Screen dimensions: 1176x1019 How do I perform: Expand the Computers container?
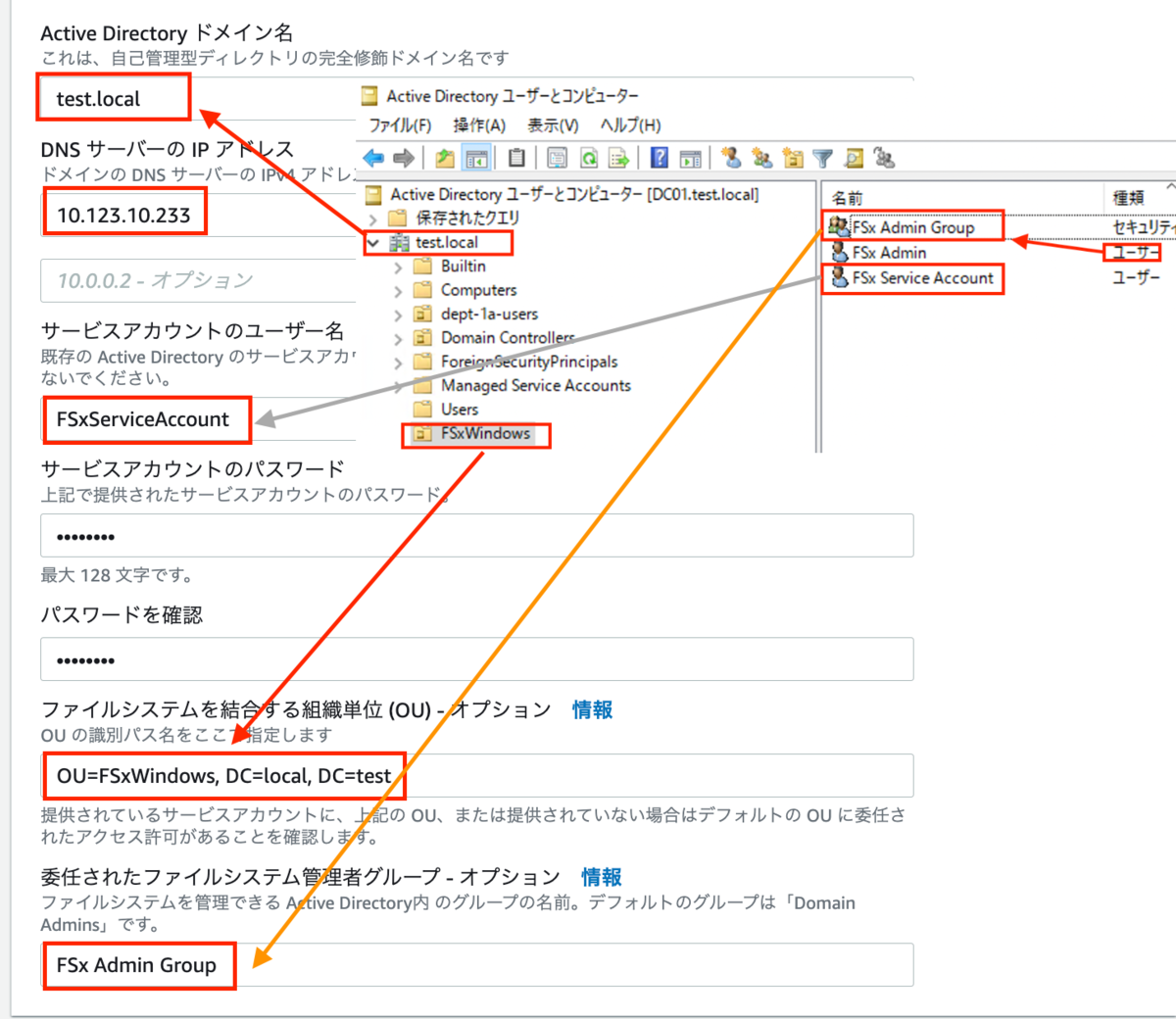click(398, 291)
